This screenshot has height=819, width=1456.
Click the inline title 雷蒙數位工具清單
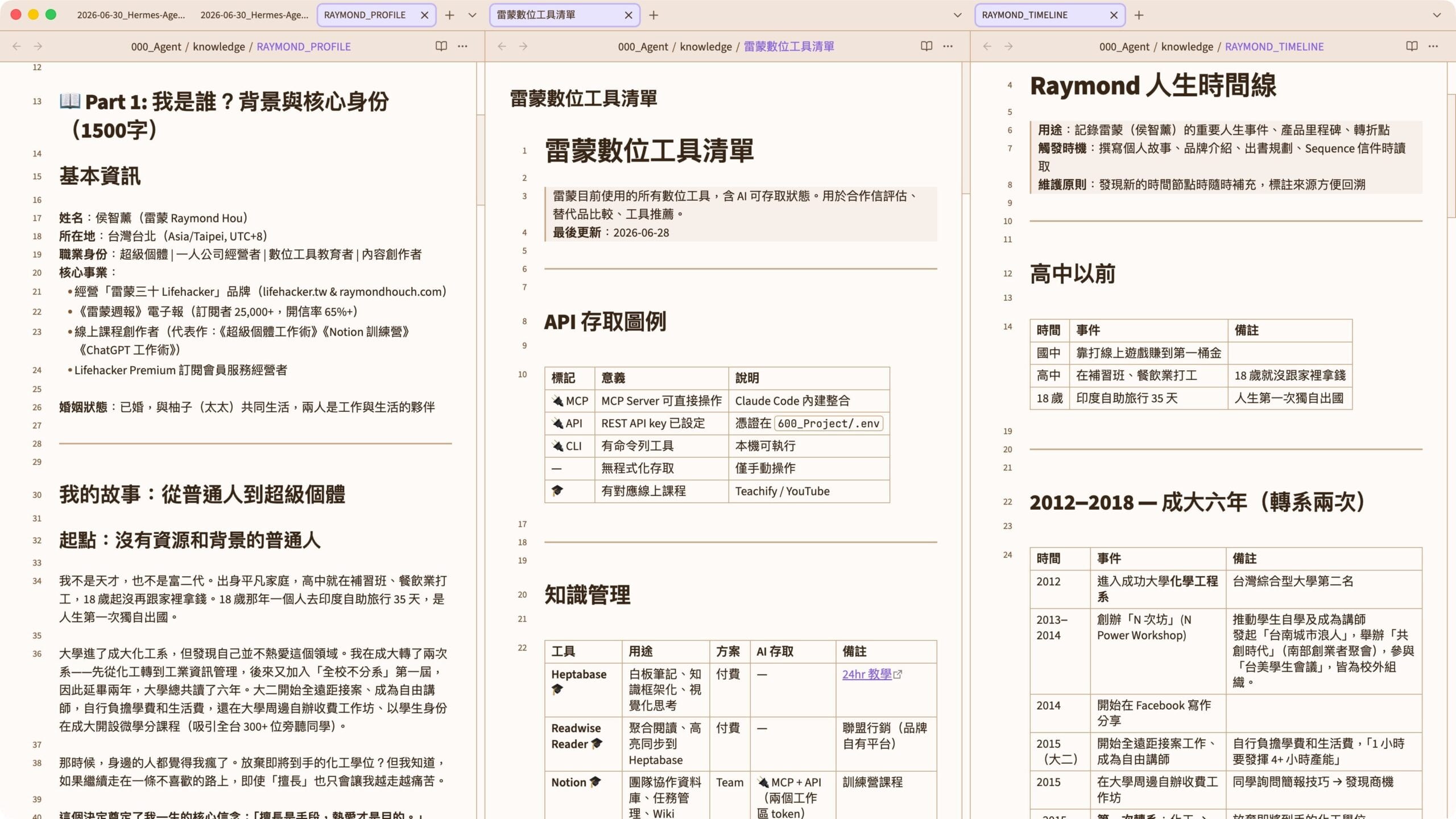click(584, 98)
